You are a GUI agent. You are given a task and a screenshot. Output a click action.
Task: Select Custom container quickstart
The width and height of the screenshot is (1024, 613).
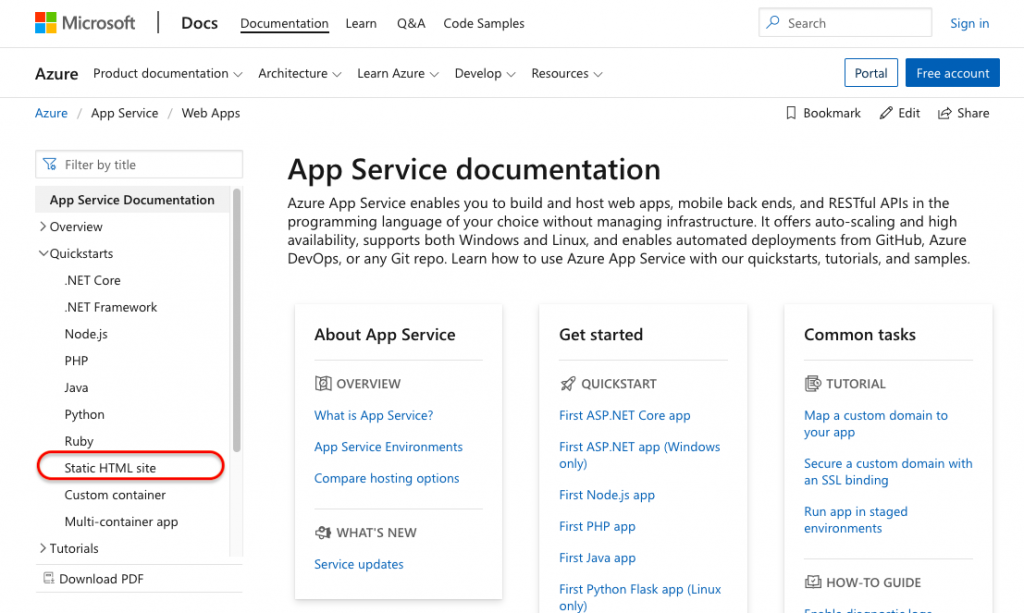click(115, 494)
